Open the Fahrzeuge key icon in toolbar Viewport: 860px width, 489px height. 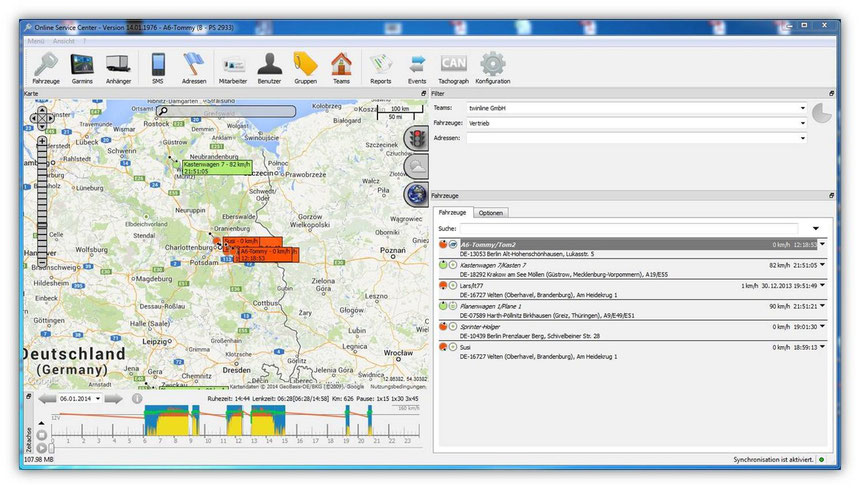46,69
